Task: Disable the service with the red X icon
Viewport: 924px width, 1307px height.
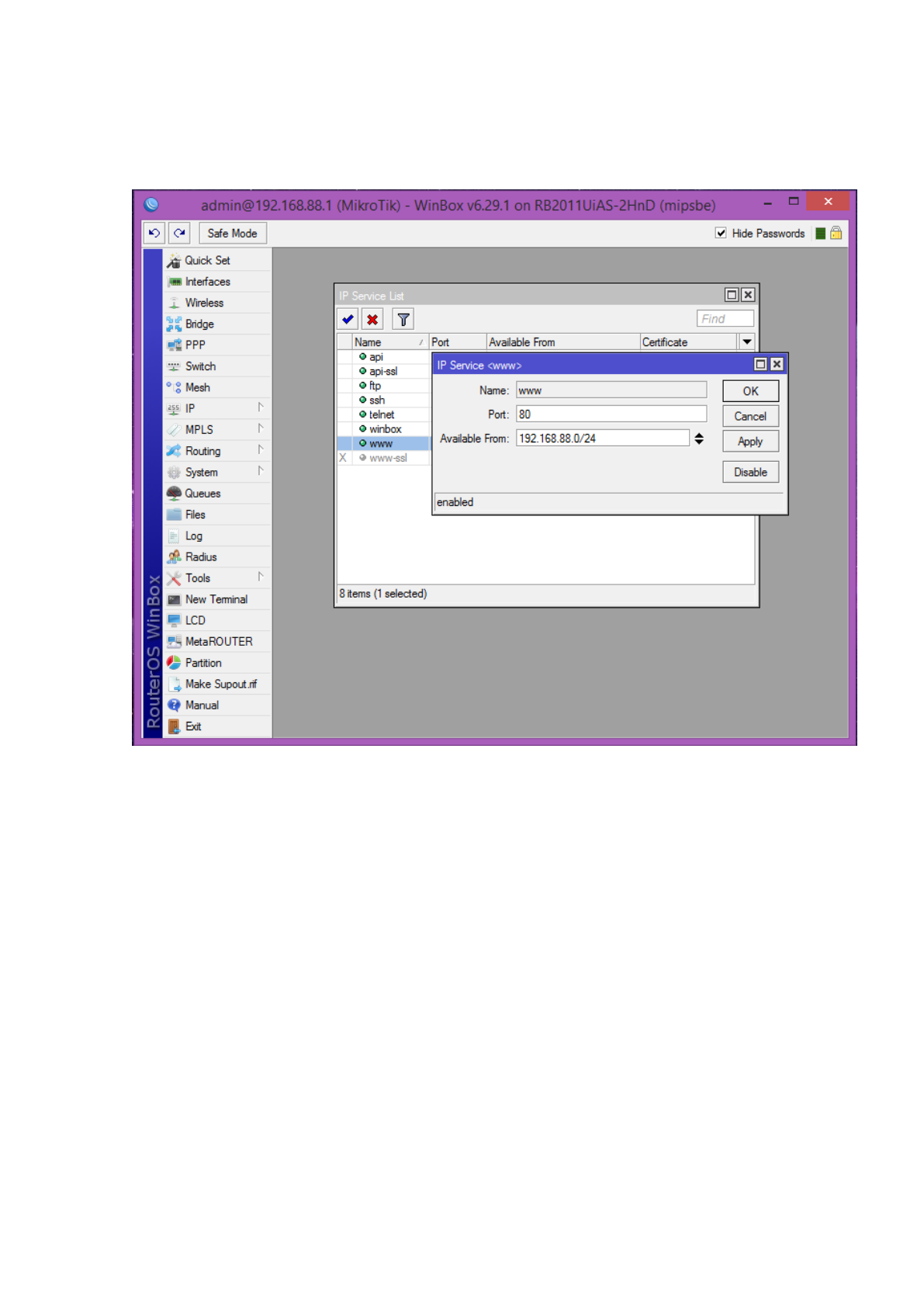Action: click(x=372, y=319)
